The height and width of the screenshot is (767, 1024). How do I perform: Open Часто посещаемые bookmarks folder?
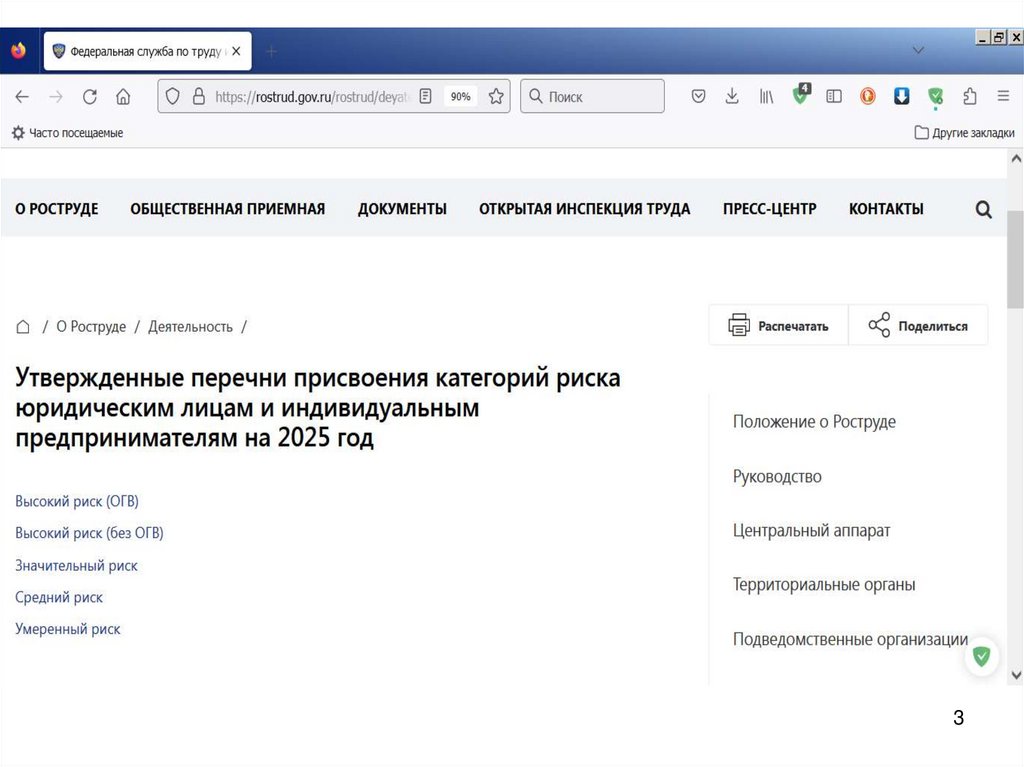coord(67,133)
